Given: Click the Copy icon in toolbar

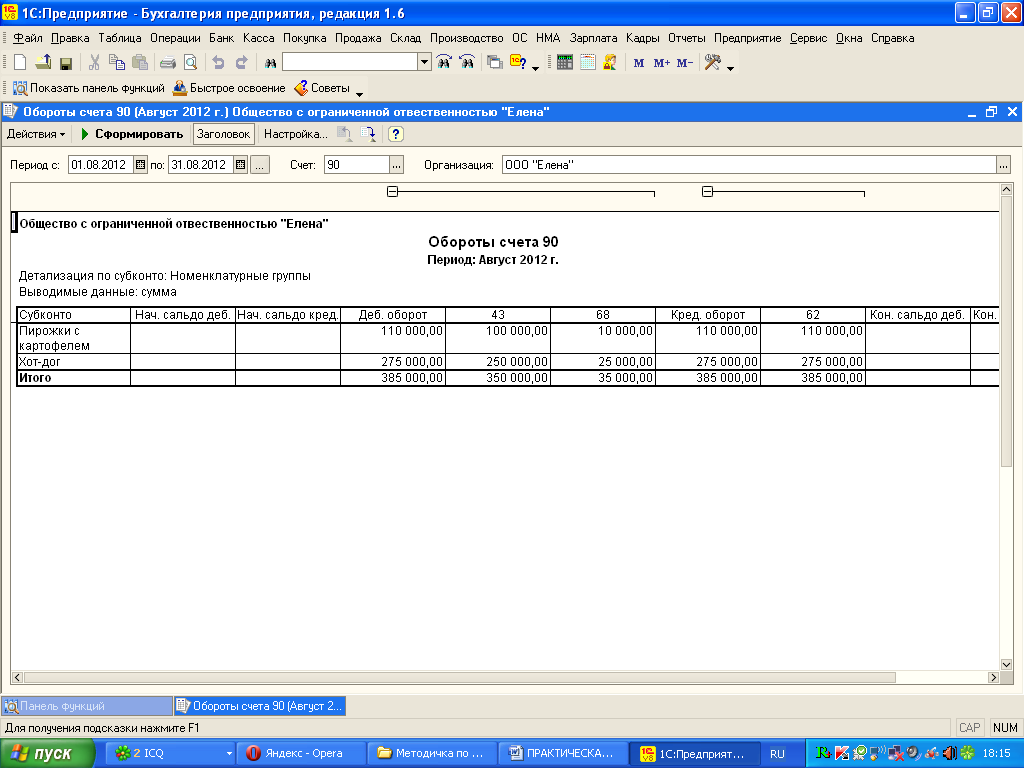Looking at the screenshot, I should pyautogui.click(x=117, y=63).
